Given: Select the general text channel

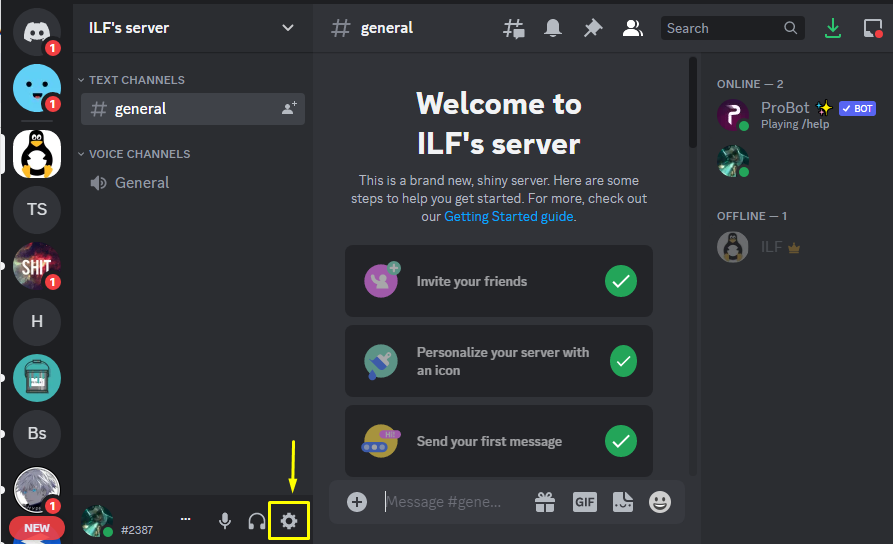Looking at the screenshot, I should (x=192, y=109).
